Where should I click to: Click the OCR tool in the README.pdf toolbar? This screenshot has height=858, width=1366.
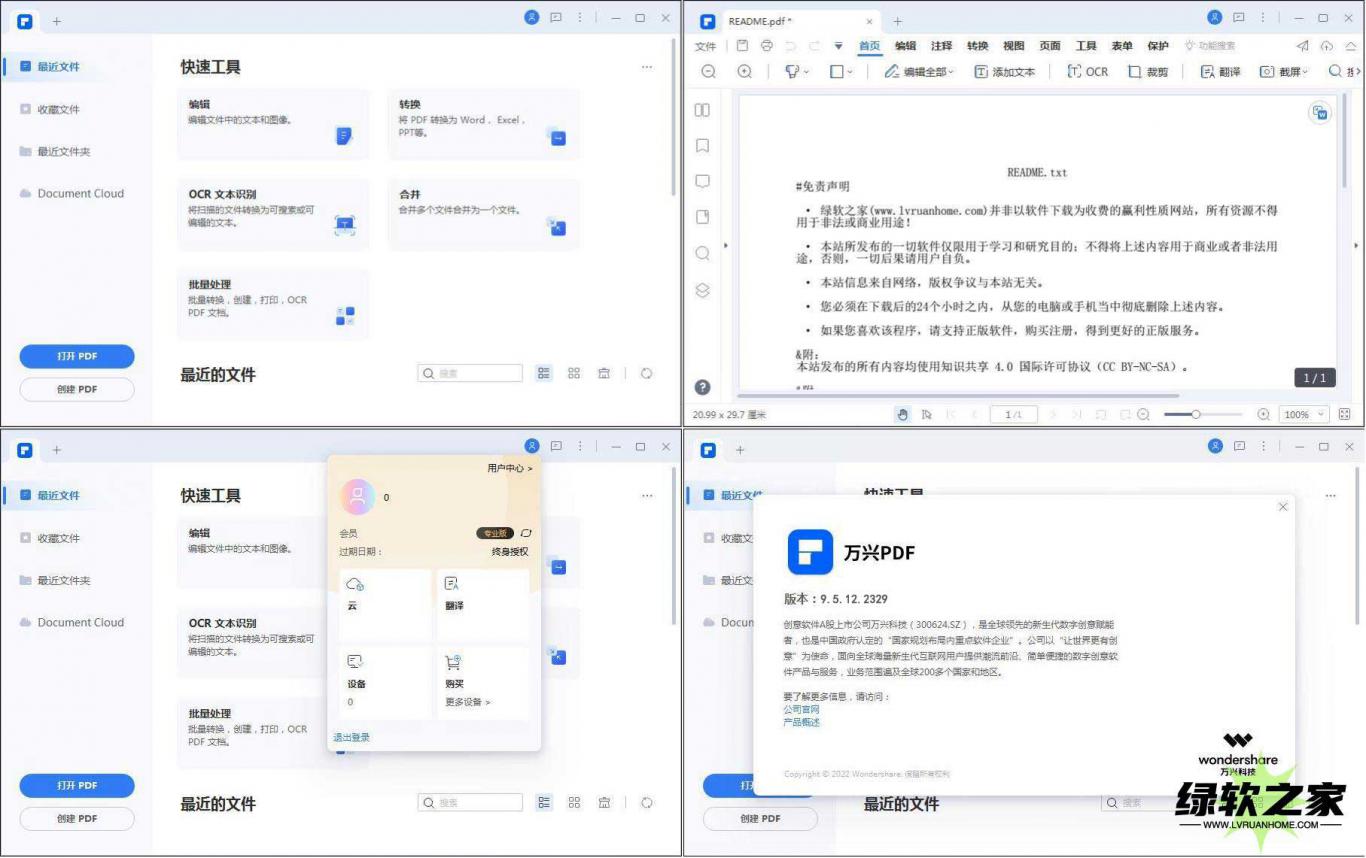pos(1087,72)
